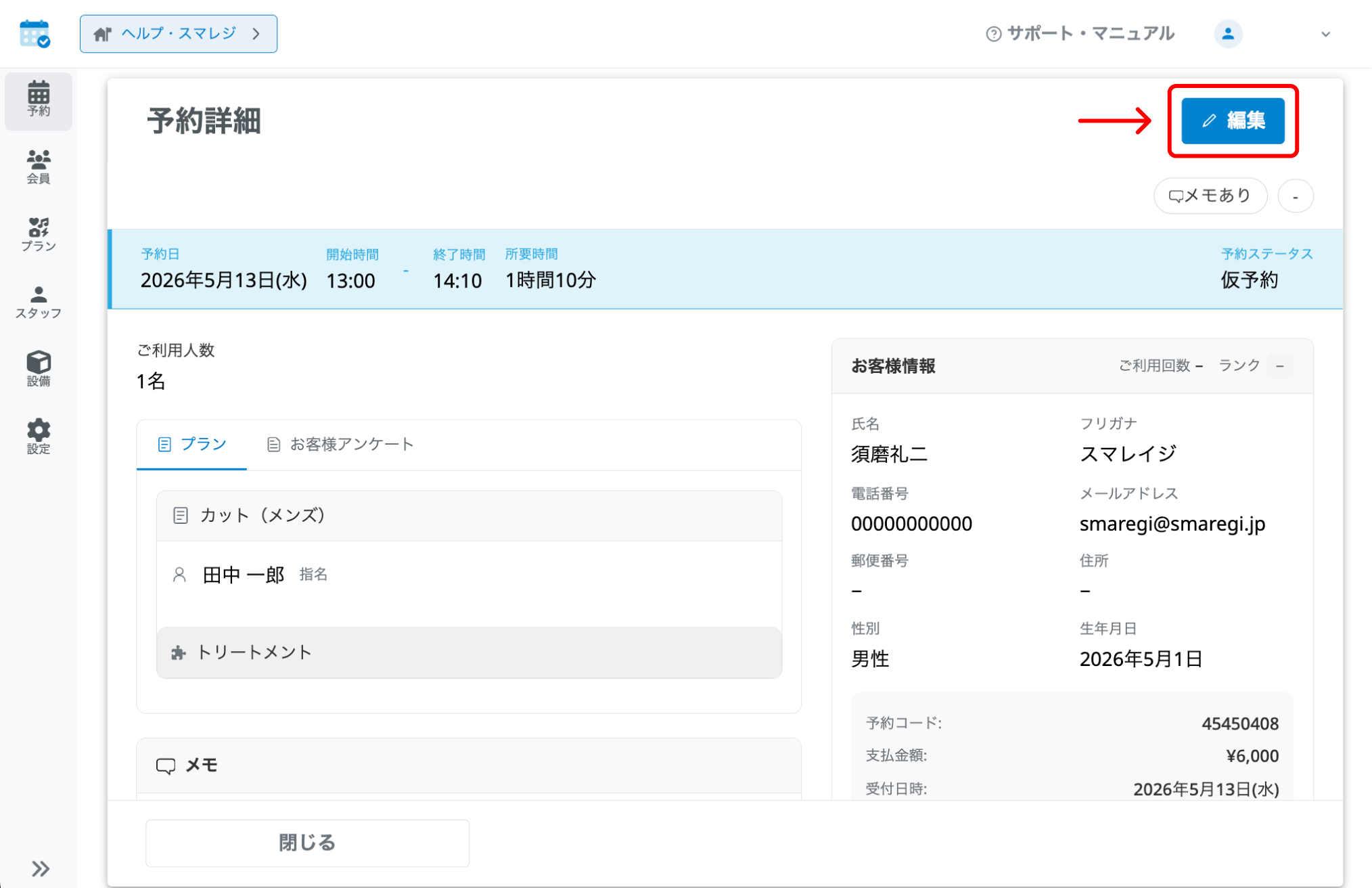Click the メモ speech bubble icon

coord(166,765)
